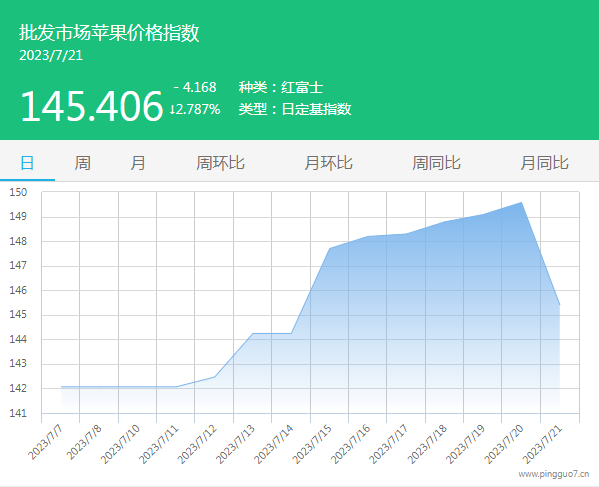The image size is (599, 487).
Task: Select the 周环比 tab
Action: pos(220,163)
